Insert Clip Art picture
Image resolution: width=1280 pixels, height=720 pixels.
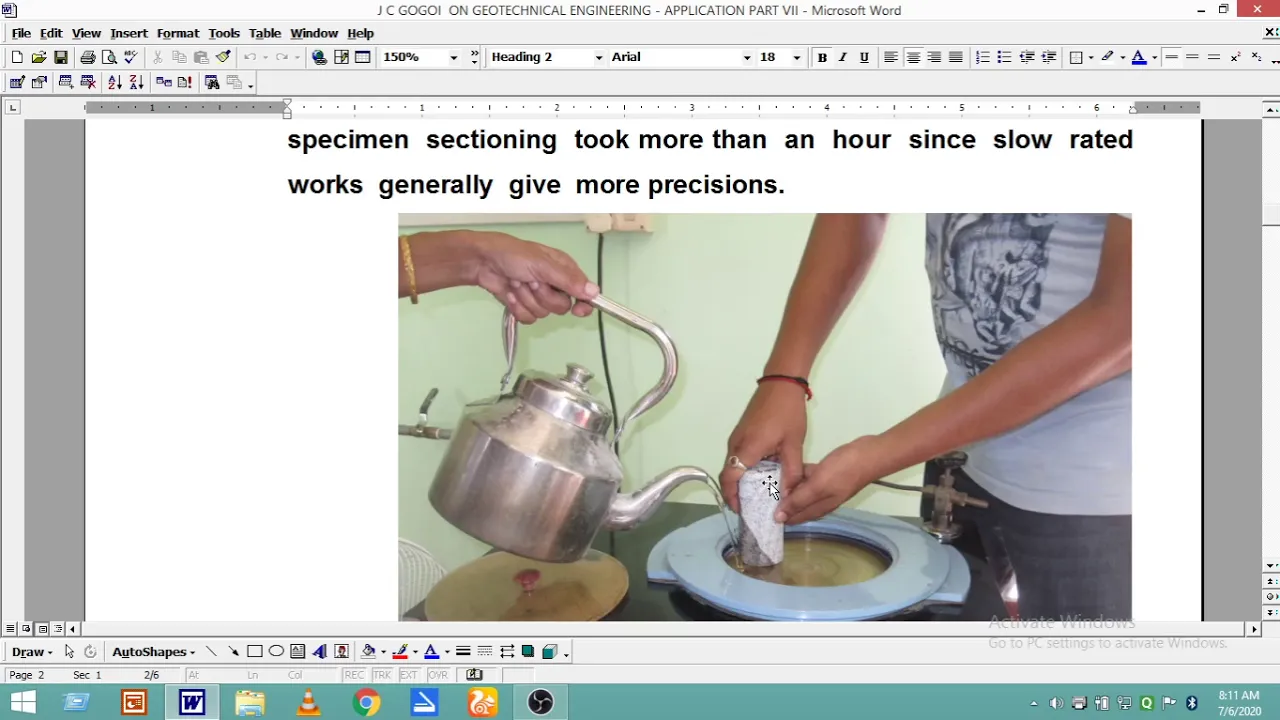(x=341, y=651)
